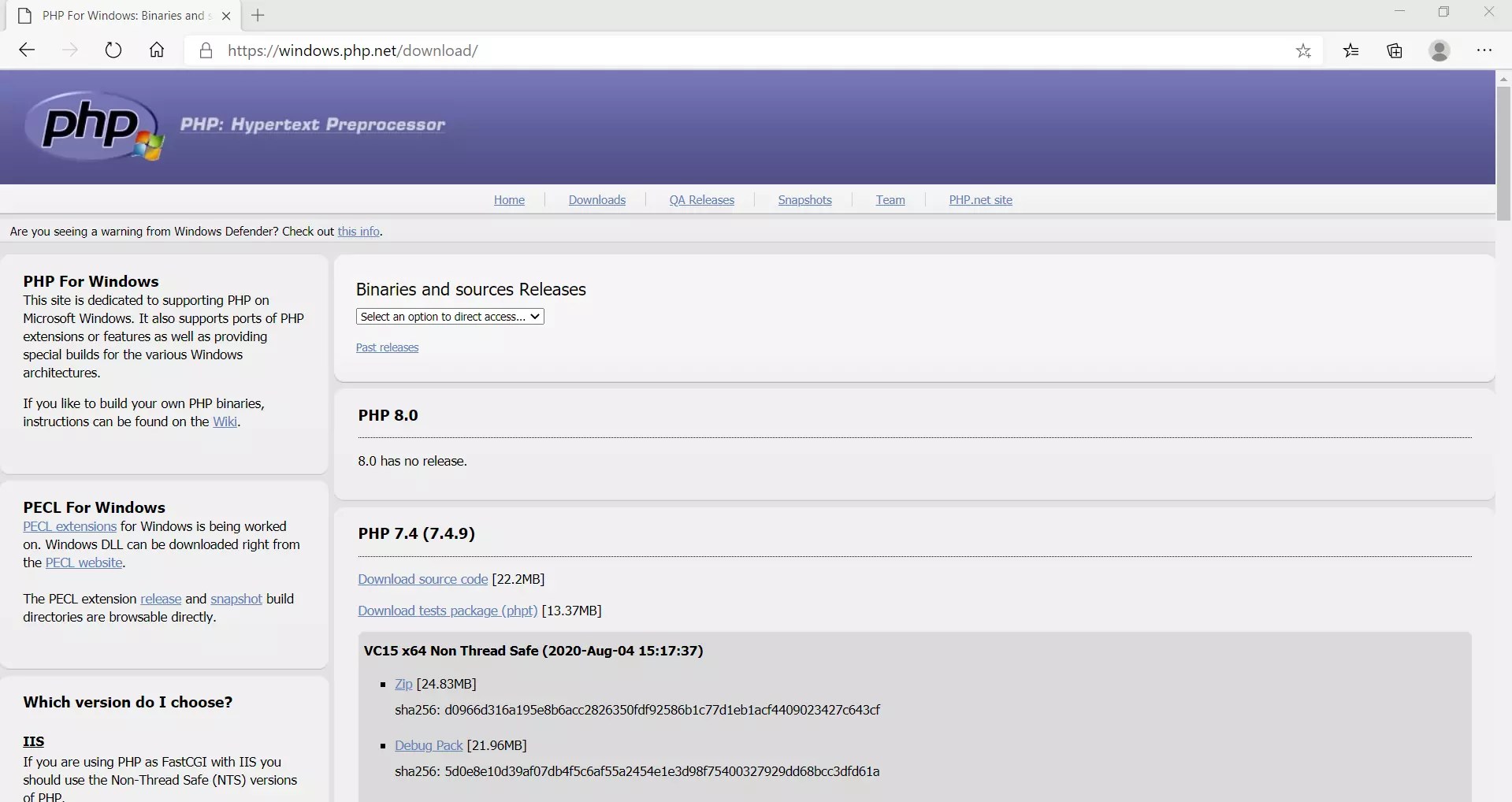Add this page to favorites star icon
Screen dimensions: 1512x802
point(1303,50)
